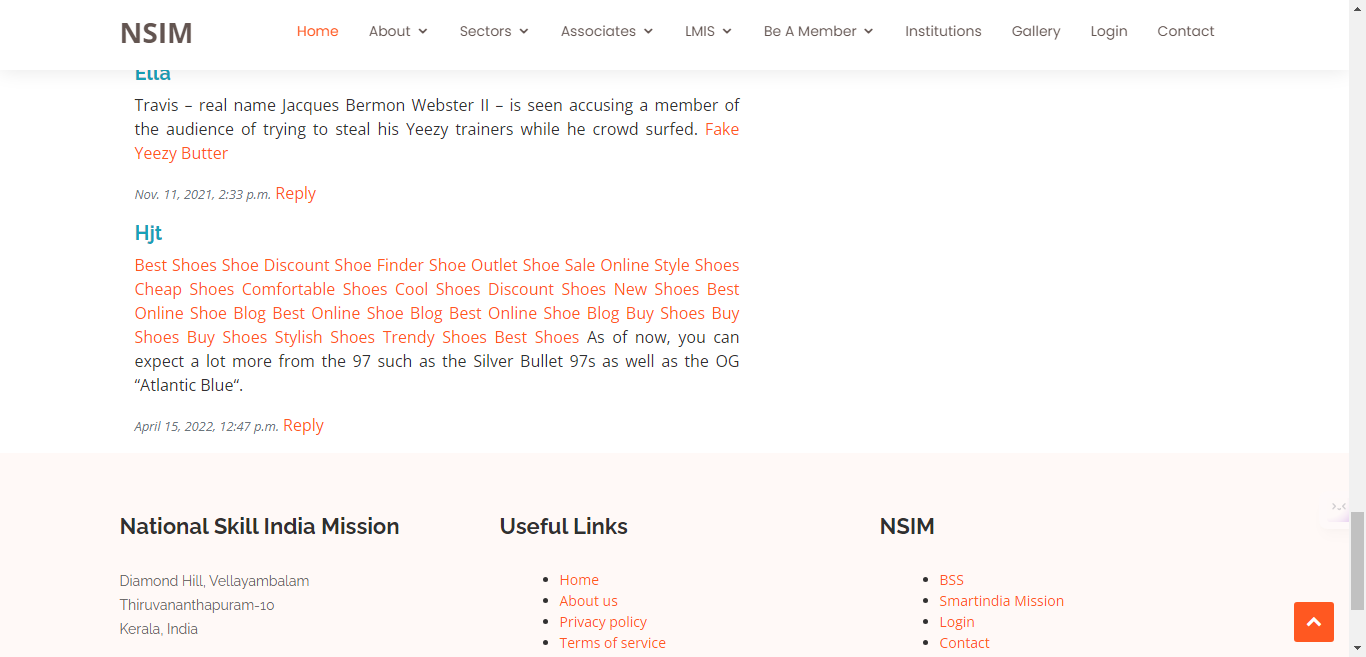Open the LMIS dropdown menu

pyautogui.click(x=708, y=31)
